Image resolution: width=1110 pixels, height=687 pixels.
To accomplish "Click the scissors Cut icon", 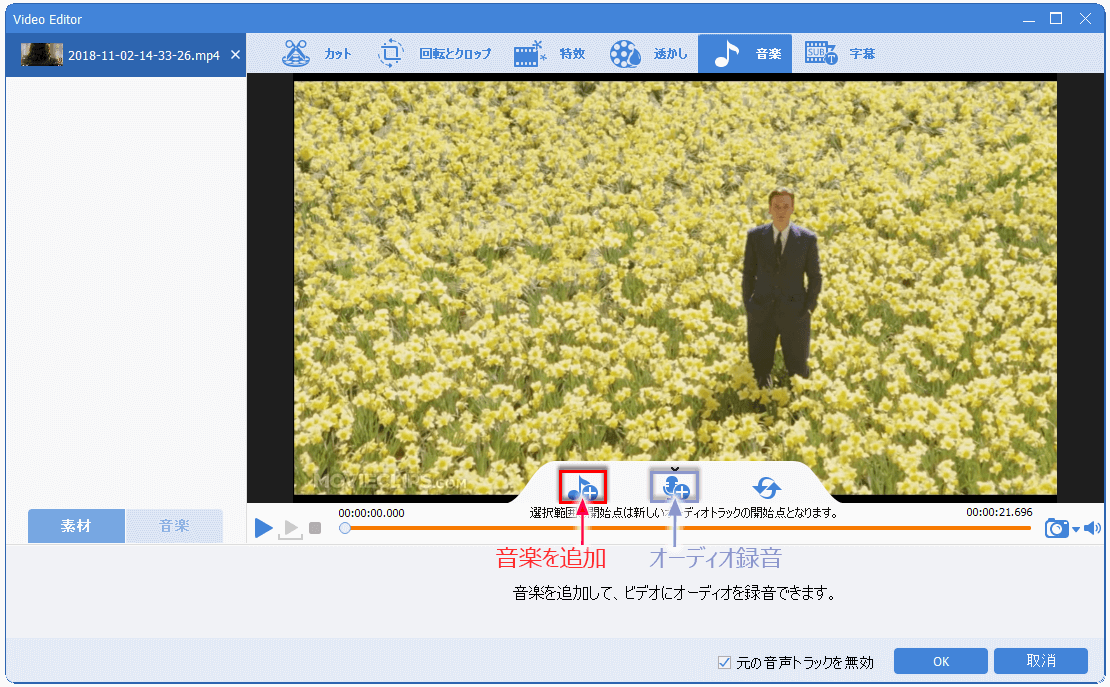I will [296, 53].
